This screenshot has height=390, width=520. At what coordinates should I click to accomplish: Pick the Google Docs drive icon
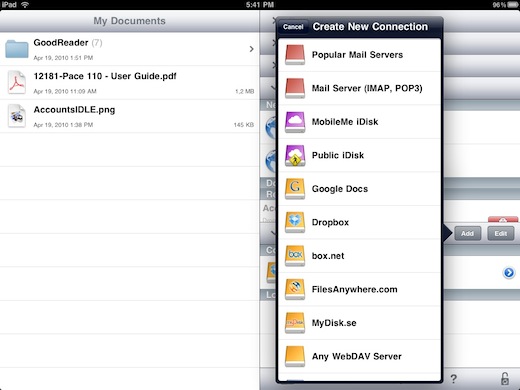point(295,189)
